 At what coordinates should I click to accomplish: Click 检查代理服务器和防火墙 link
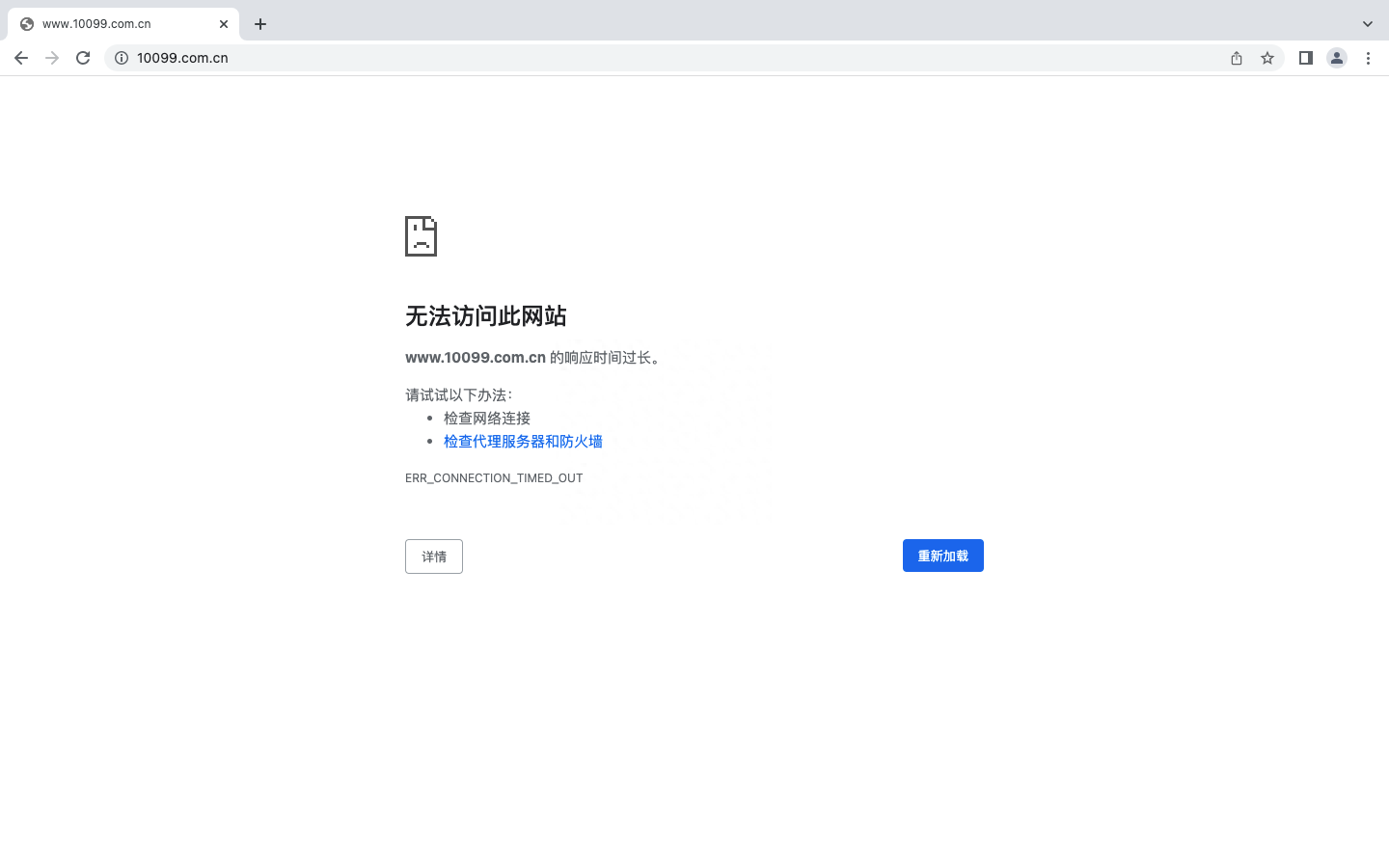523,441
